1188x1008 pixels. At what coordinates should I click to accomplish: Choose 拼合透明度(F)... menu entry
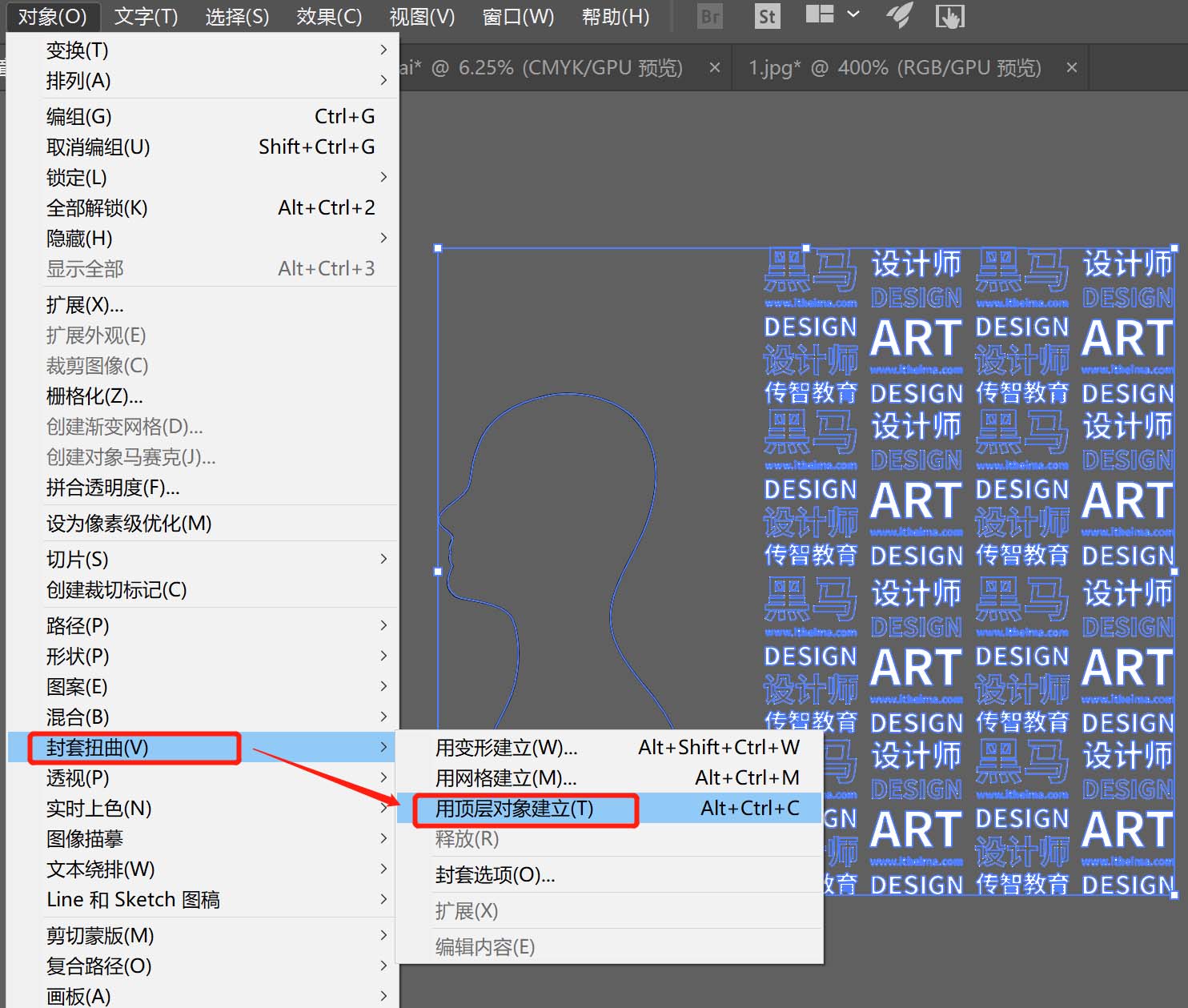coord(203,487)
